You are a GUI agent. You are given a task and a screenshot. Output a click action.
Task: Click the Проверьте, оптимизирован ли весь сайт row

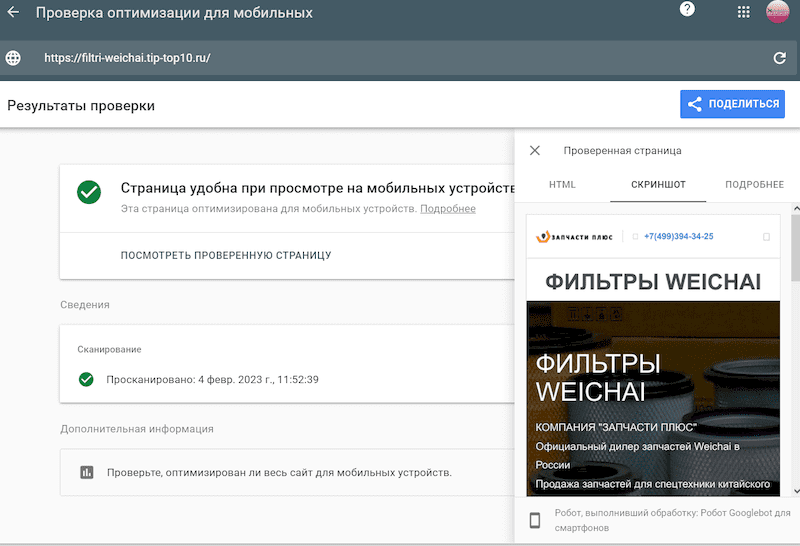(287, 473)
